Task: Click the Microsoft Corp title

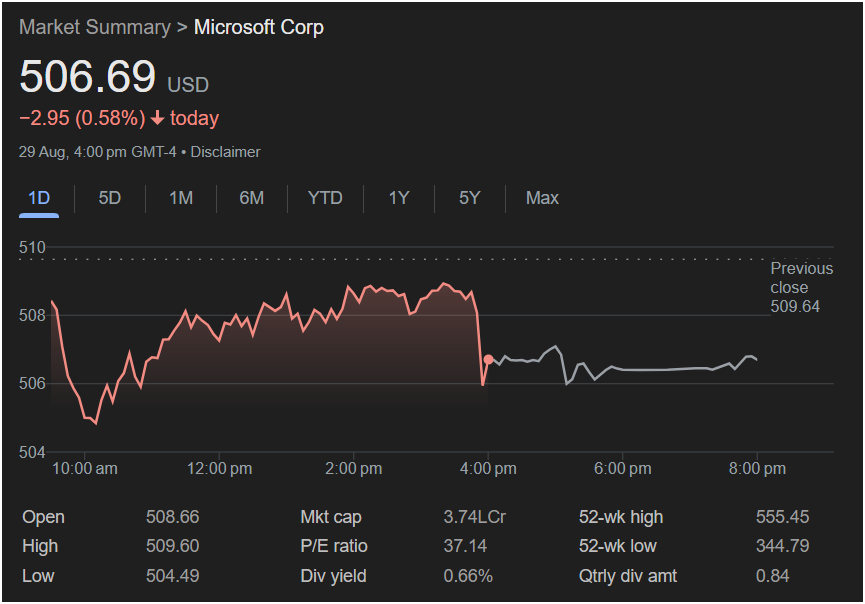Action: click(x=258, y=27)
